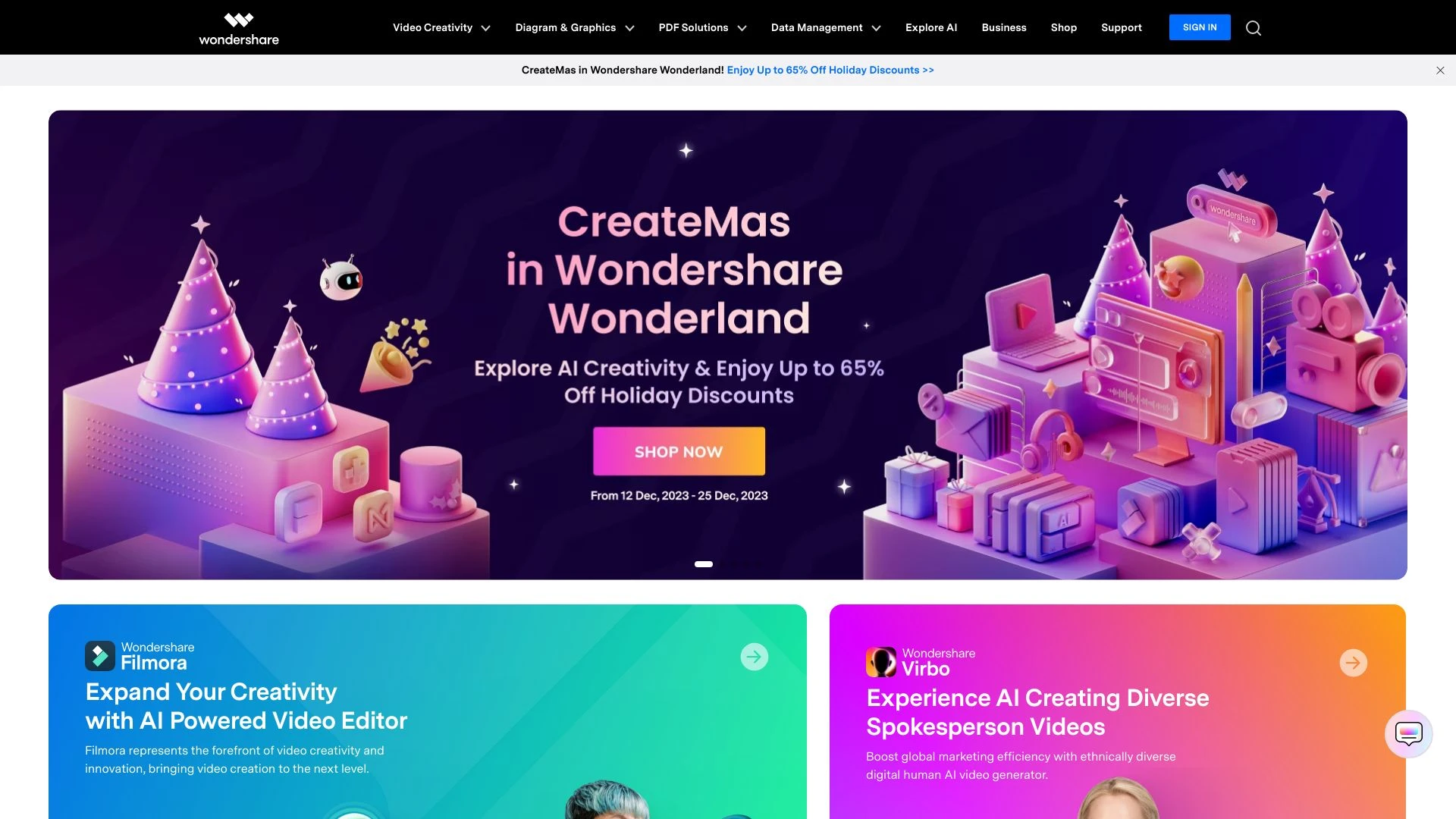Open the Filmora product icon
The image size is (1456, 819).
coord(99,656)
